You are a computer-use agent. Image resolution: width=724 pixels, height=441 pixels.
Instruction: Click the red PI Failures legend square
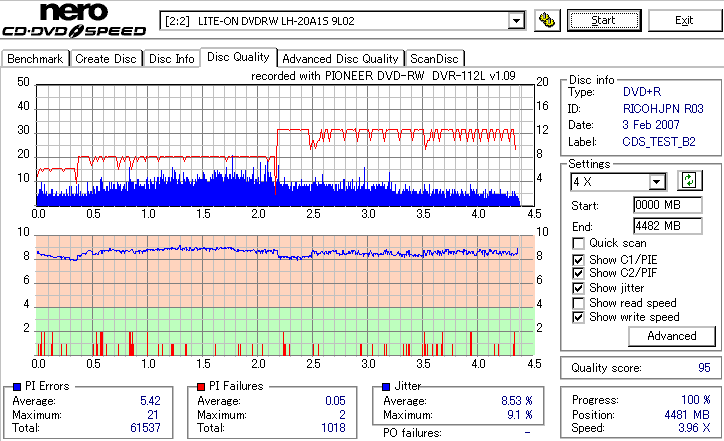pyautogui.click(x=201, y=387)
